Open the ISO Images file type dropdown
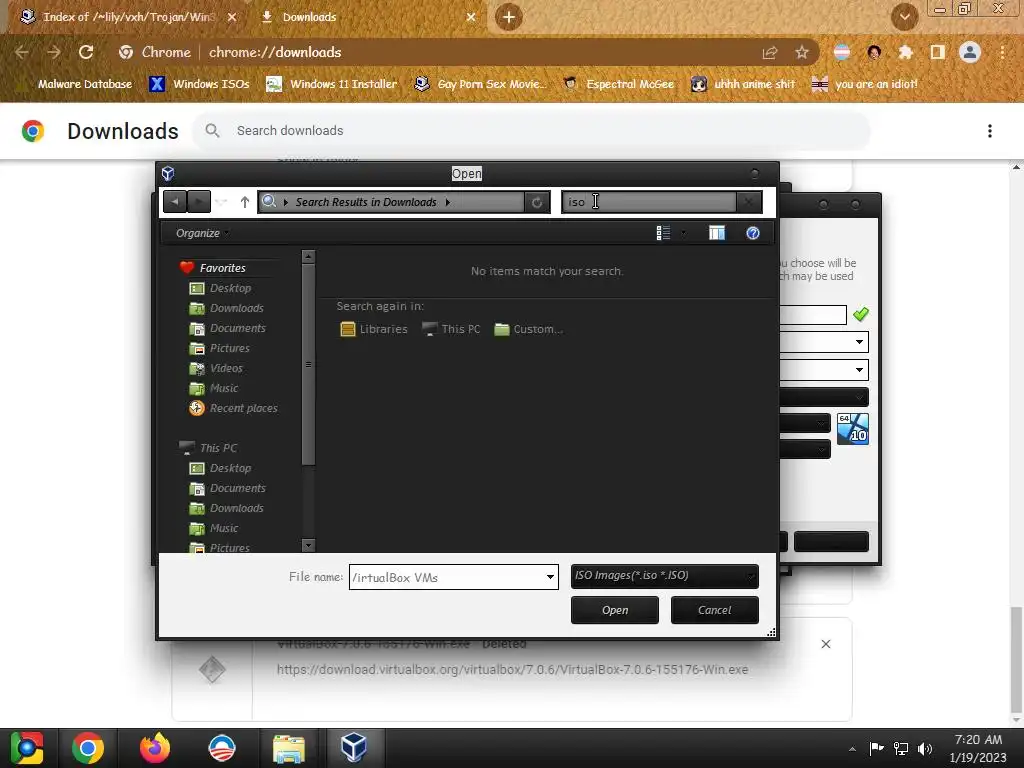The width and height of the screenshot is (1024, 768). click(x=664, y=576)
